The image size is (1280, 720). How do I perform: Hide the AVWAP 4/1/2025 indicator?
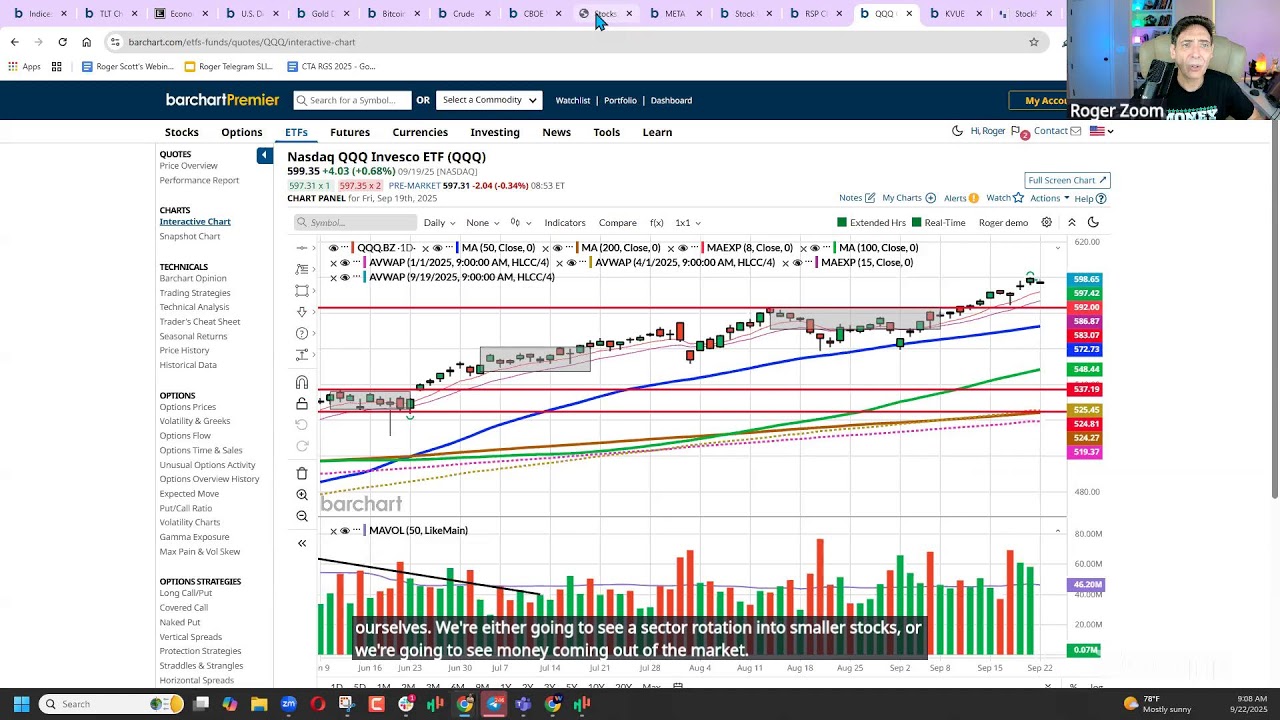tap(571, 262)
